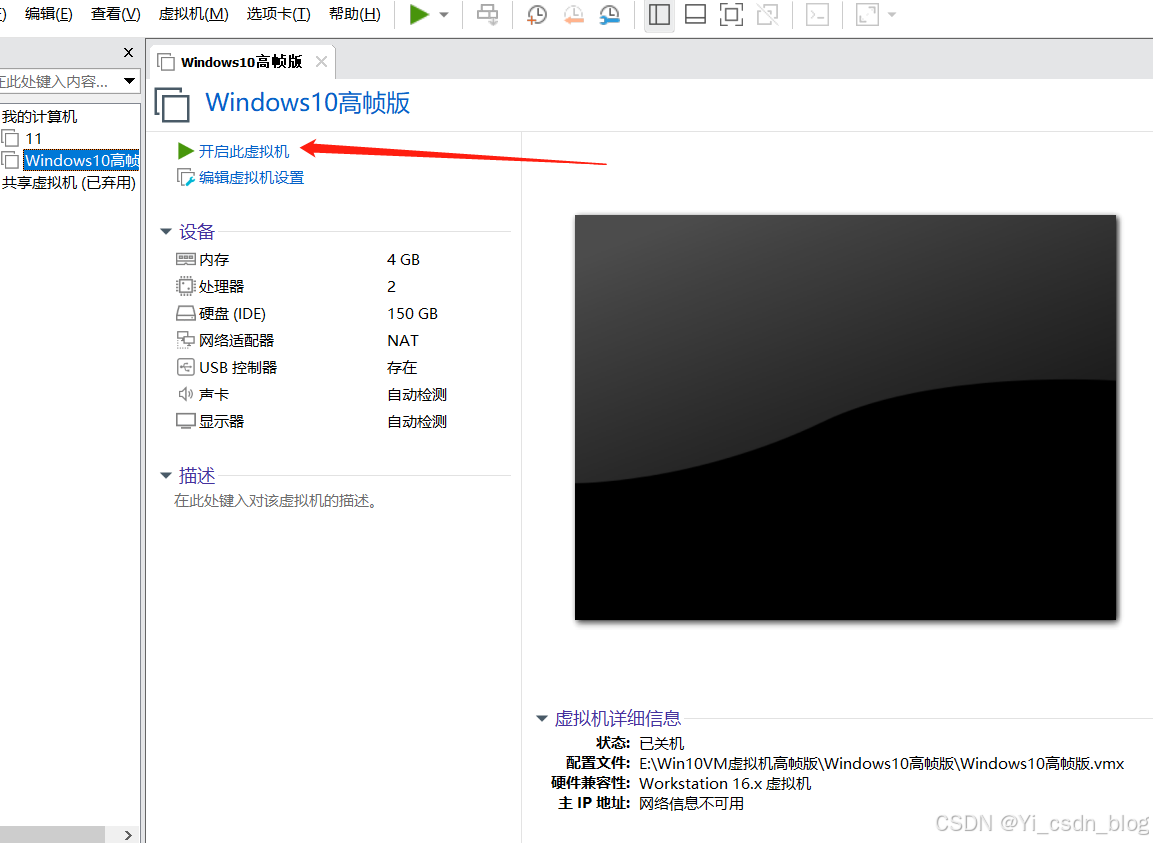Click the unity mode toolbar icon
Image resolution: width=1153 pixels, height=843 pixels.
(x=768, y=15)
